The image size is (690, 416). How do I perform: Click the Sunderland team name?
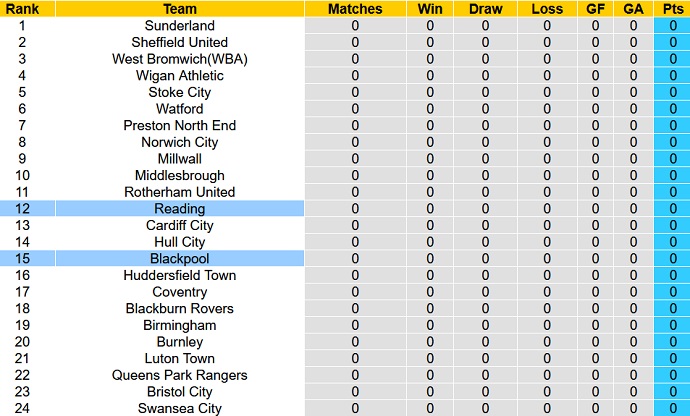pyautogui.click(x=180, y=25)
